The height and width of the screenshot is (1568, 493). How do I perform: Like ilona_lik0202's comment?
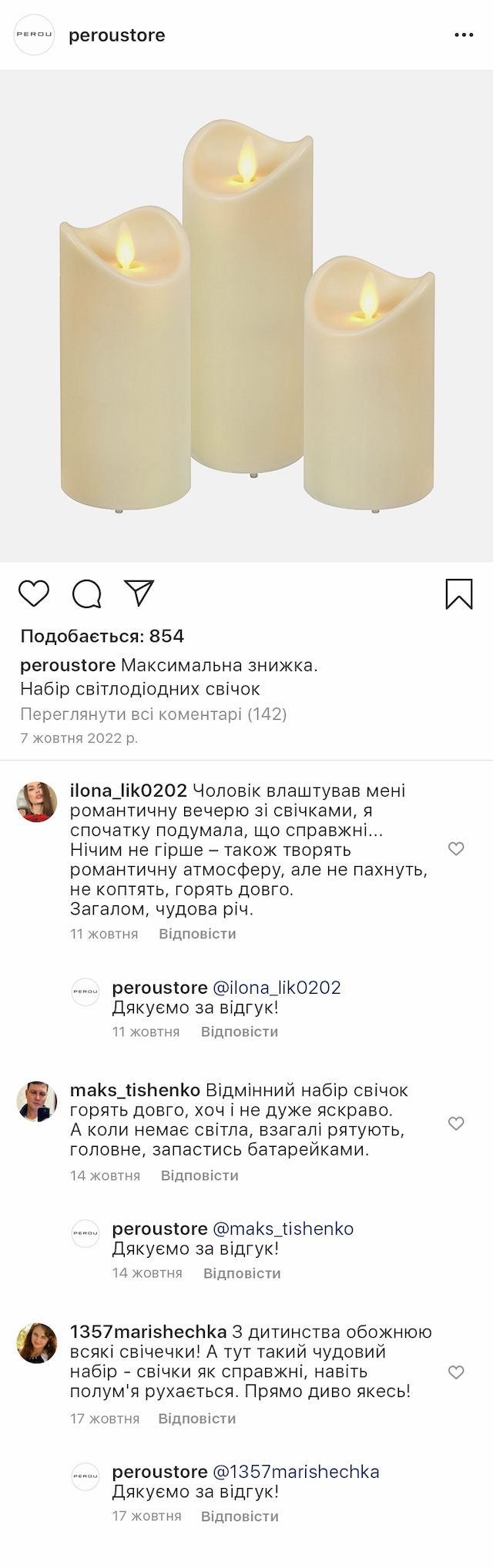pyautogui.click(x=456, y=848)
